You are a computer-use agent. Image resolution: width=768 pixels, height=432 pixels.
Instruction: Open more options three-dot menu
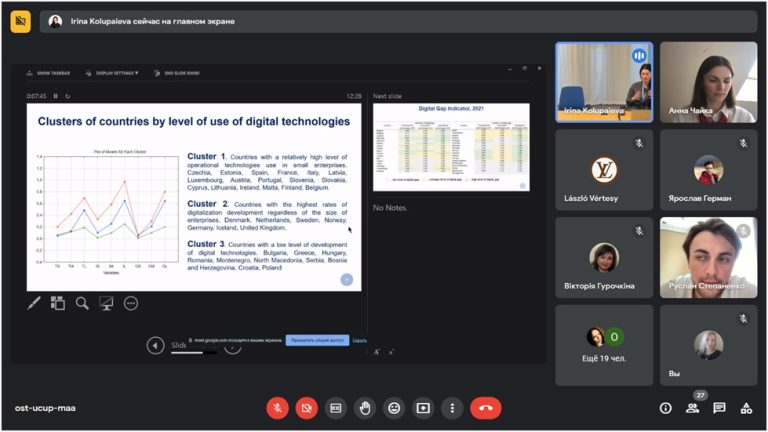(452, 408)
